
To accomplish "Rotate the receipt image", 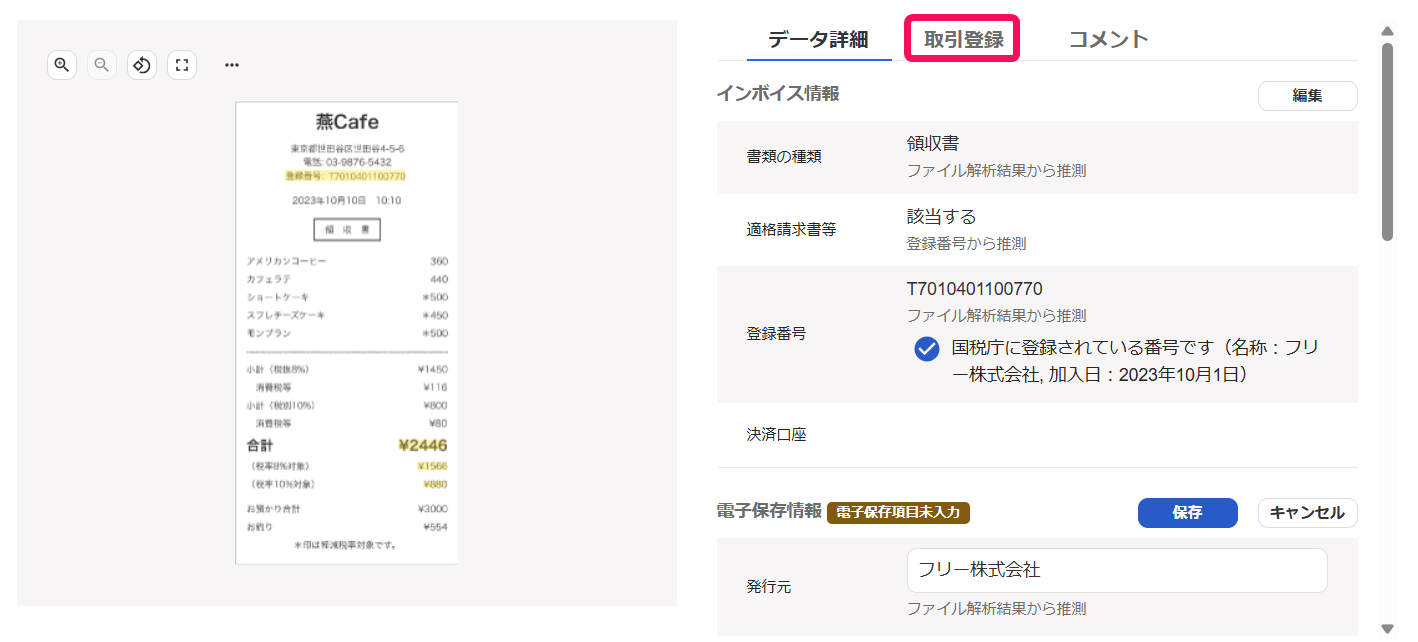I will pyautogui.click(x=142, y=65).
